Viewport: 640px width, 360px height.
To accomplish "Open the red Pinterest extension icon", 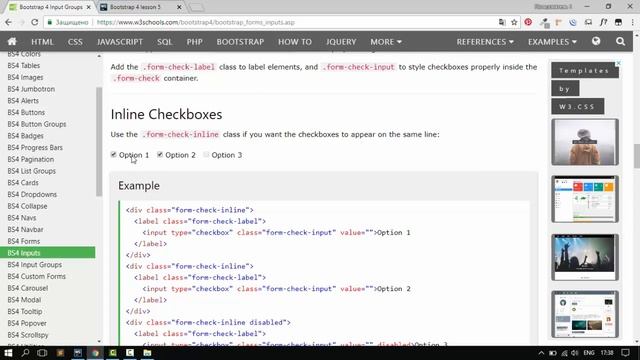I will tap(528, 22).
